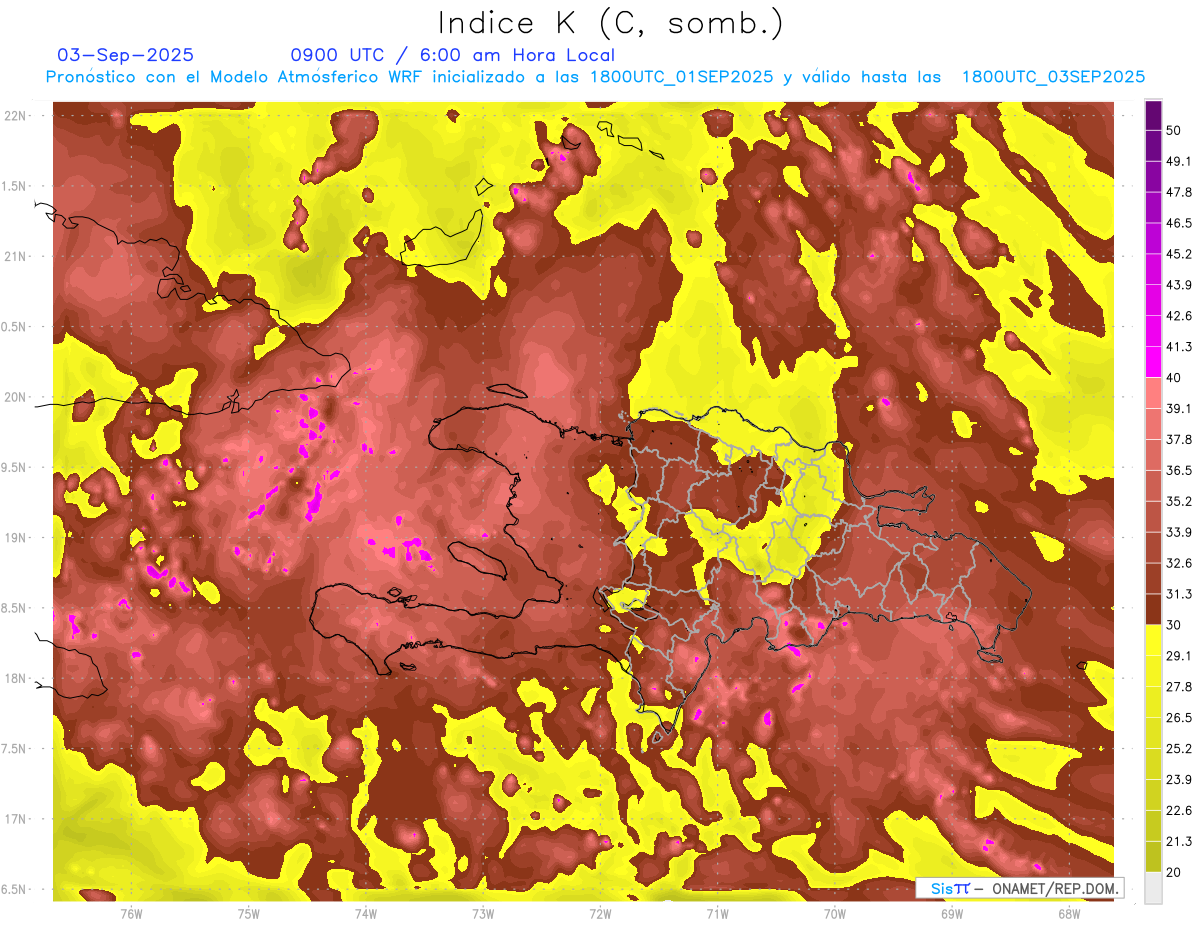Click the 74W longitude label
1200x927 pixels.
365,913
